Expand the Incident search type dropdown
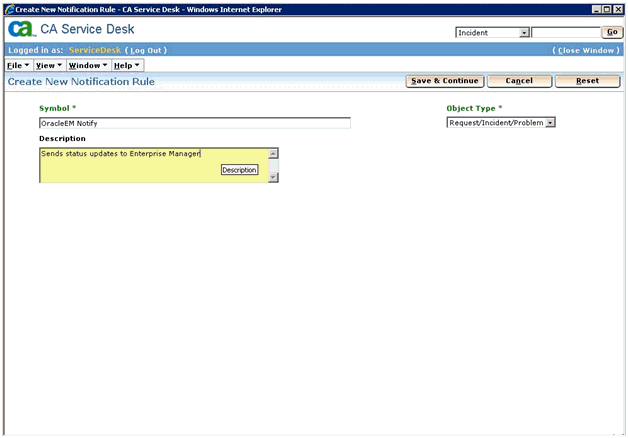 524,33
